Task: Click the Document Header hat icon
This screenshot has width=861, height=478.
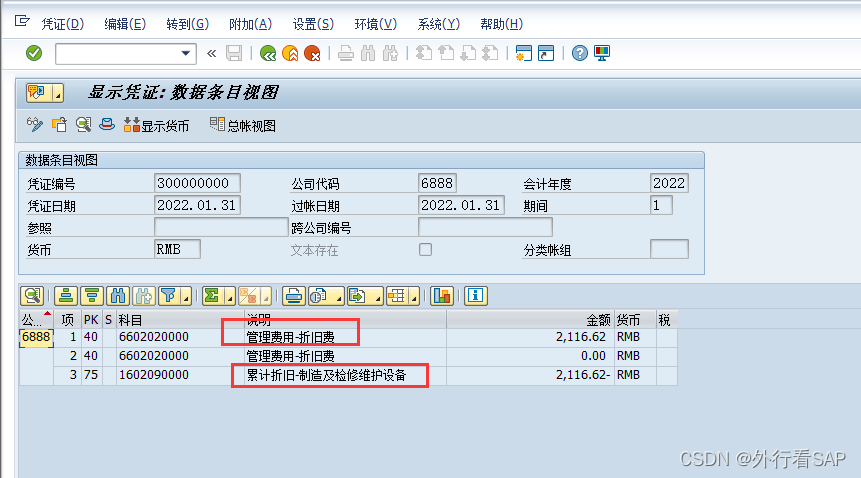Action: point(107,125)
